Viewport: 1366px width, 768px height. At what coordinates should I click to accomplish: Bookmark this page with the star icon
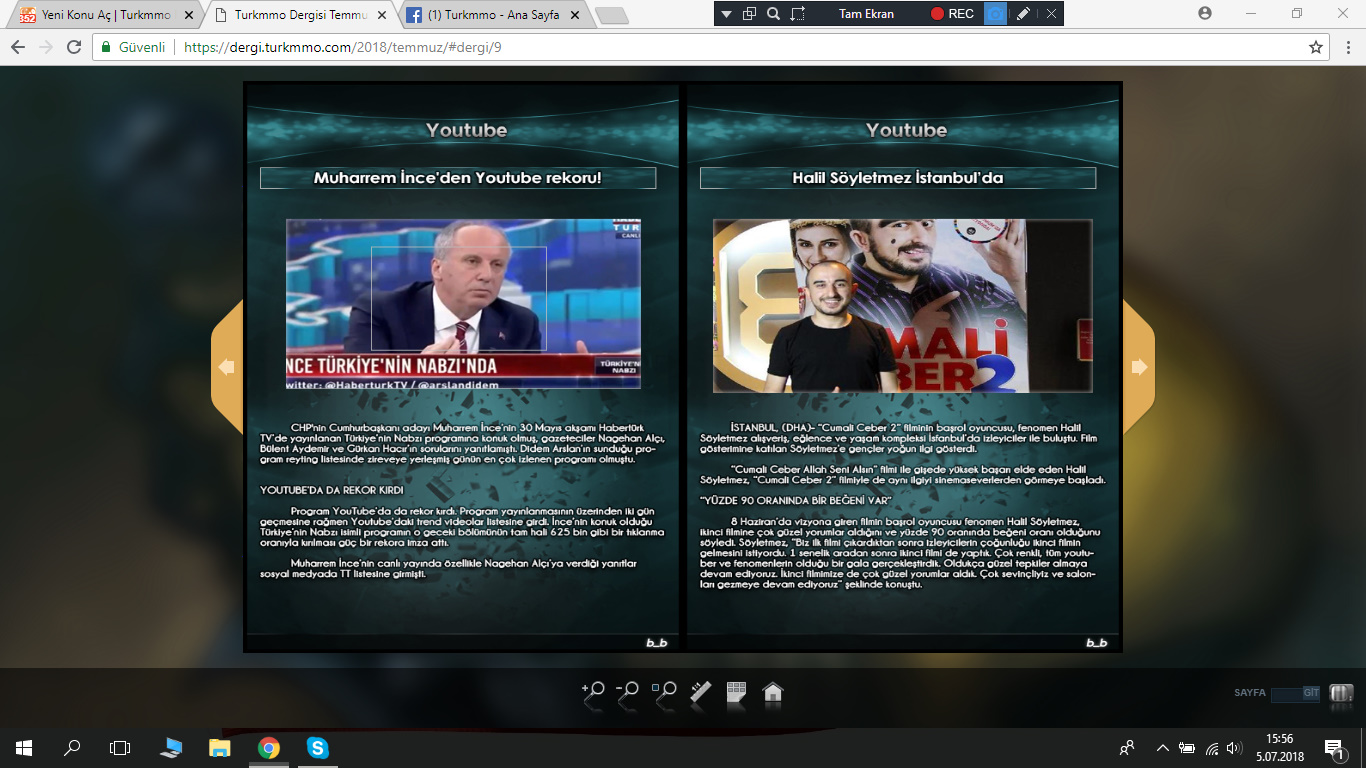click(1316, 47)
